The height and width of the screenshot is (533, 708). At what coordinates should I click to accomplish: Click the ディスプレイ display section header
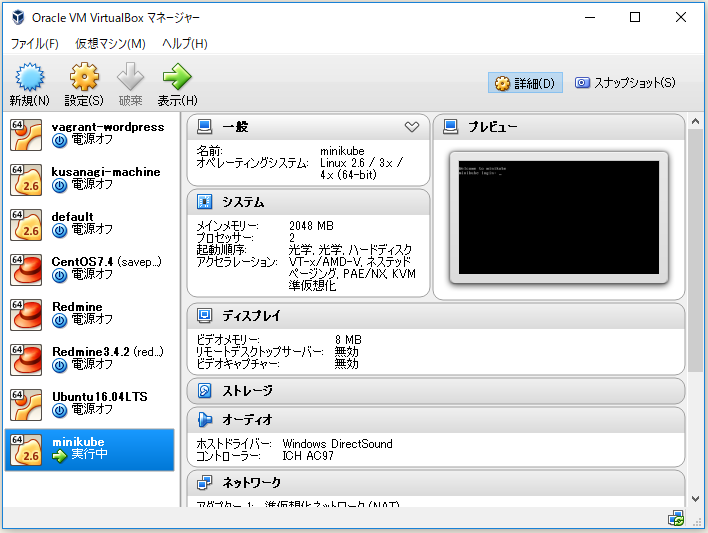(436, 316)
